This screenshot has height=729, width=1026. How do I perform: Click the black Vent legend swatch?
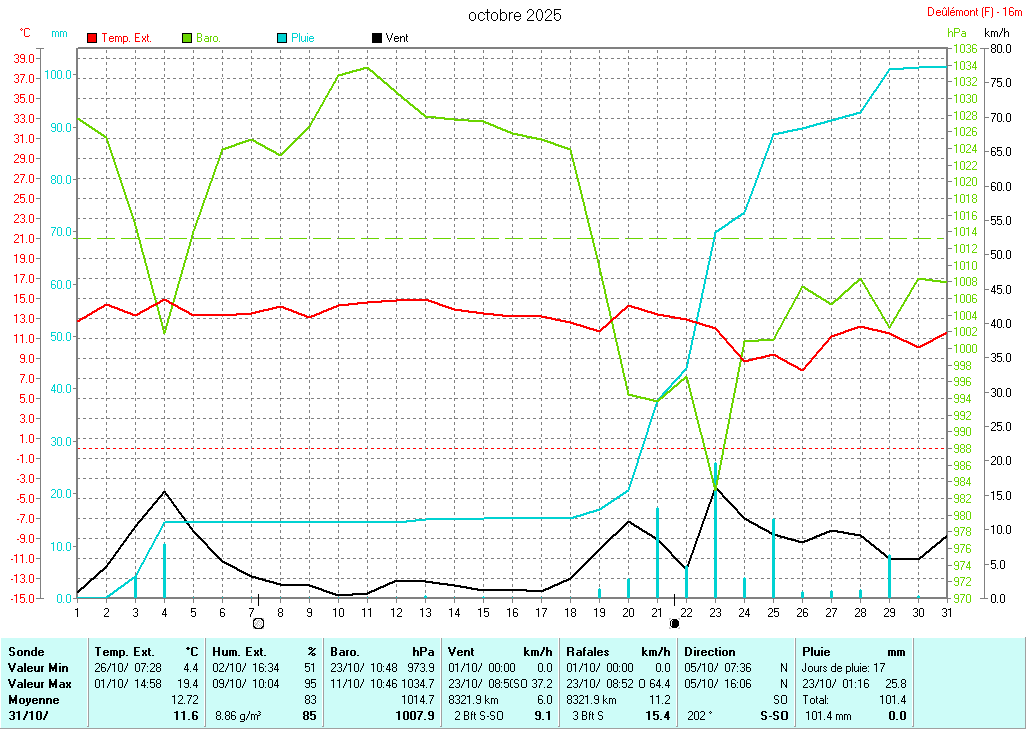(x=377, y=38)
